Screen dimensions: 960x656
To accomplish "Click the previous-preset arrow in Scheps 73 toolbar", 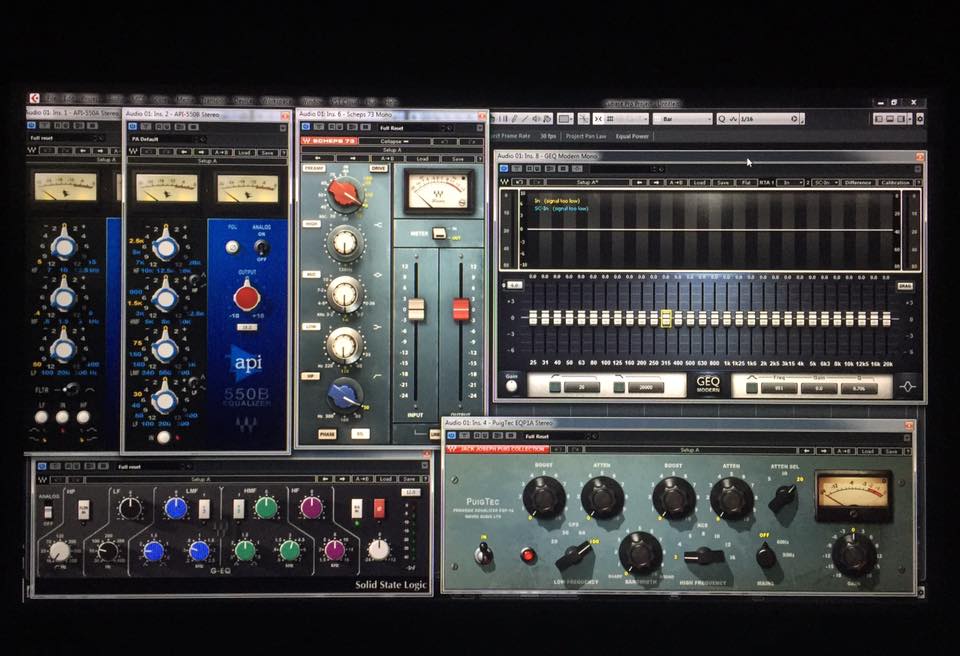I will pos(318,159).
